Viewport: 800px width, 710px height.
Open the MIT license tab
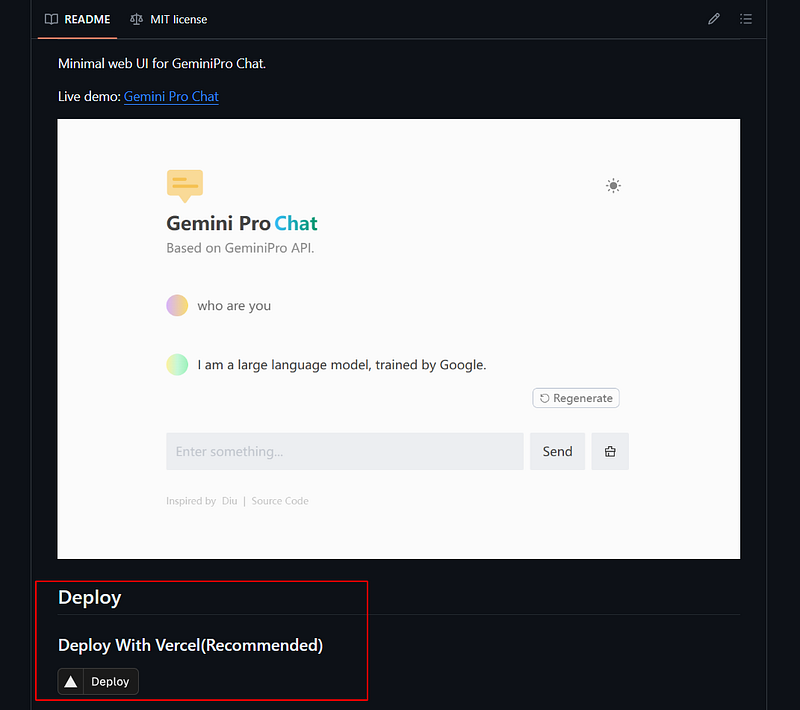(x=169, y=19)
